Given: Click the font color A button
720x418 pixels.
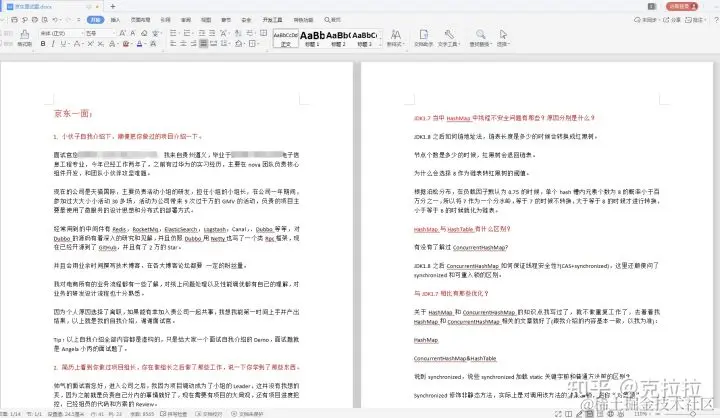Looking at the screenshot, I should click(140, 44).
